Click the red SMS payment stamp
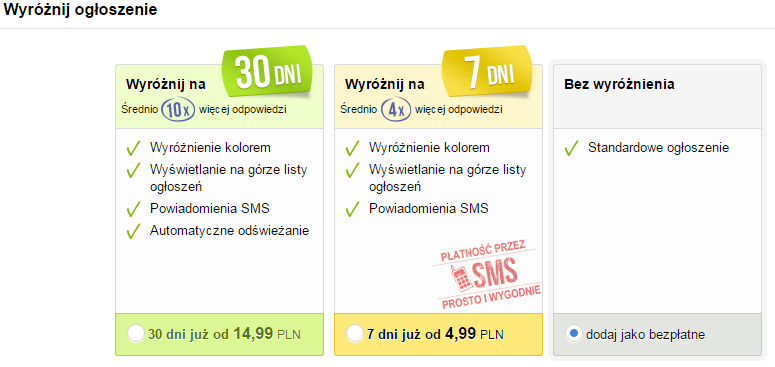Viewport: 775px width, 367px height. click(487, 275)
